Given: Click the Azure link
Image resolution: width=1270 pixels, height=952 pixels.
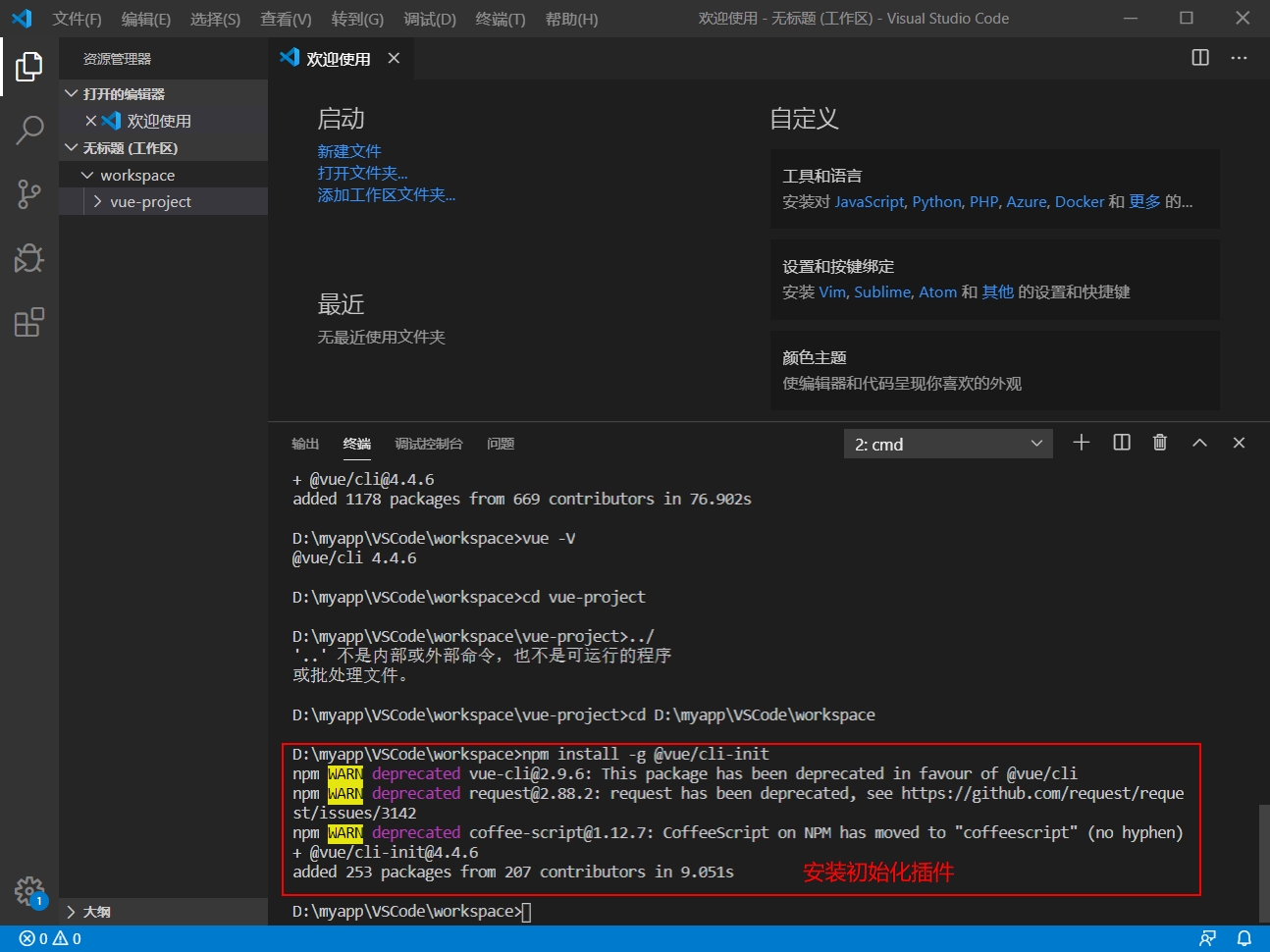Looking at the screenshot, I should [1027, 201].
